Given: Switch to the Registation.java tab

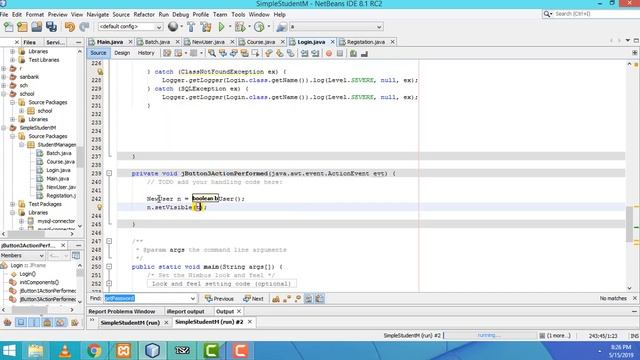Looking at the screenshot, I should coord(366,42).
